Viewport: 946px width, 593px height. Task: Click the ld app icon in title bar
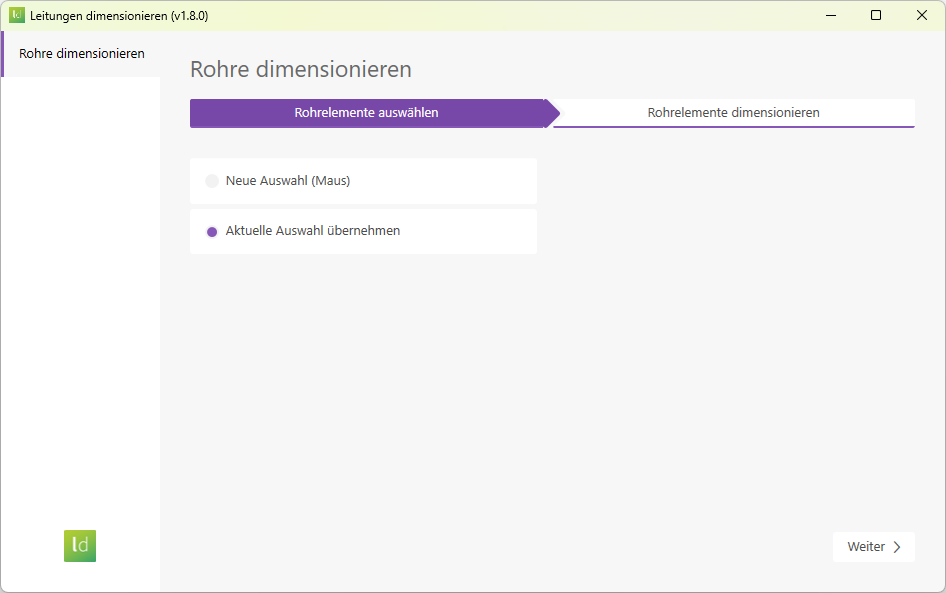click(x=17, y=15)
